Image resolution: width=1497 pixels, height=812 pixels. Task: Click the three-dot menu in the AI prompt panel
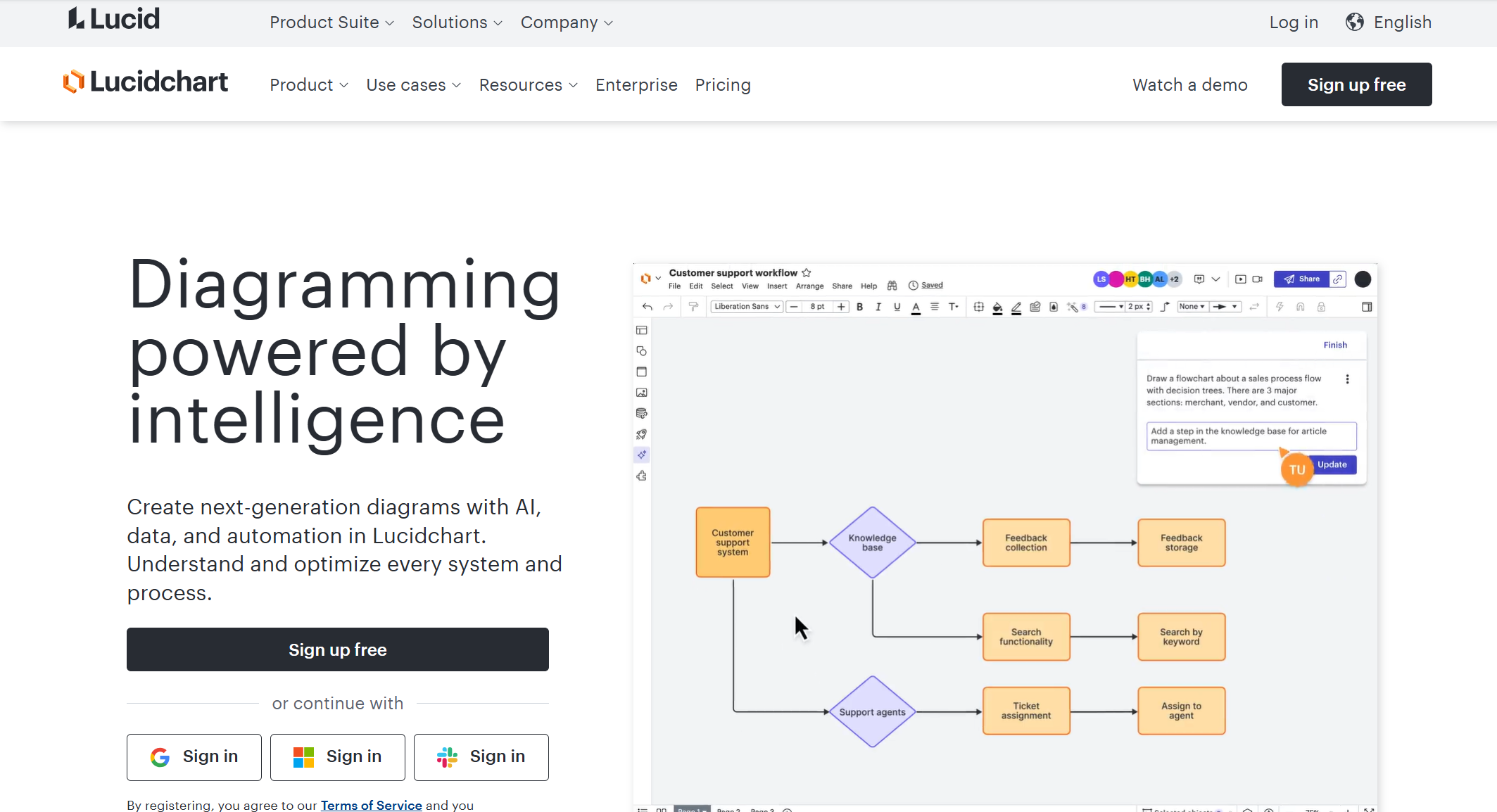[x=1347, y=379]
